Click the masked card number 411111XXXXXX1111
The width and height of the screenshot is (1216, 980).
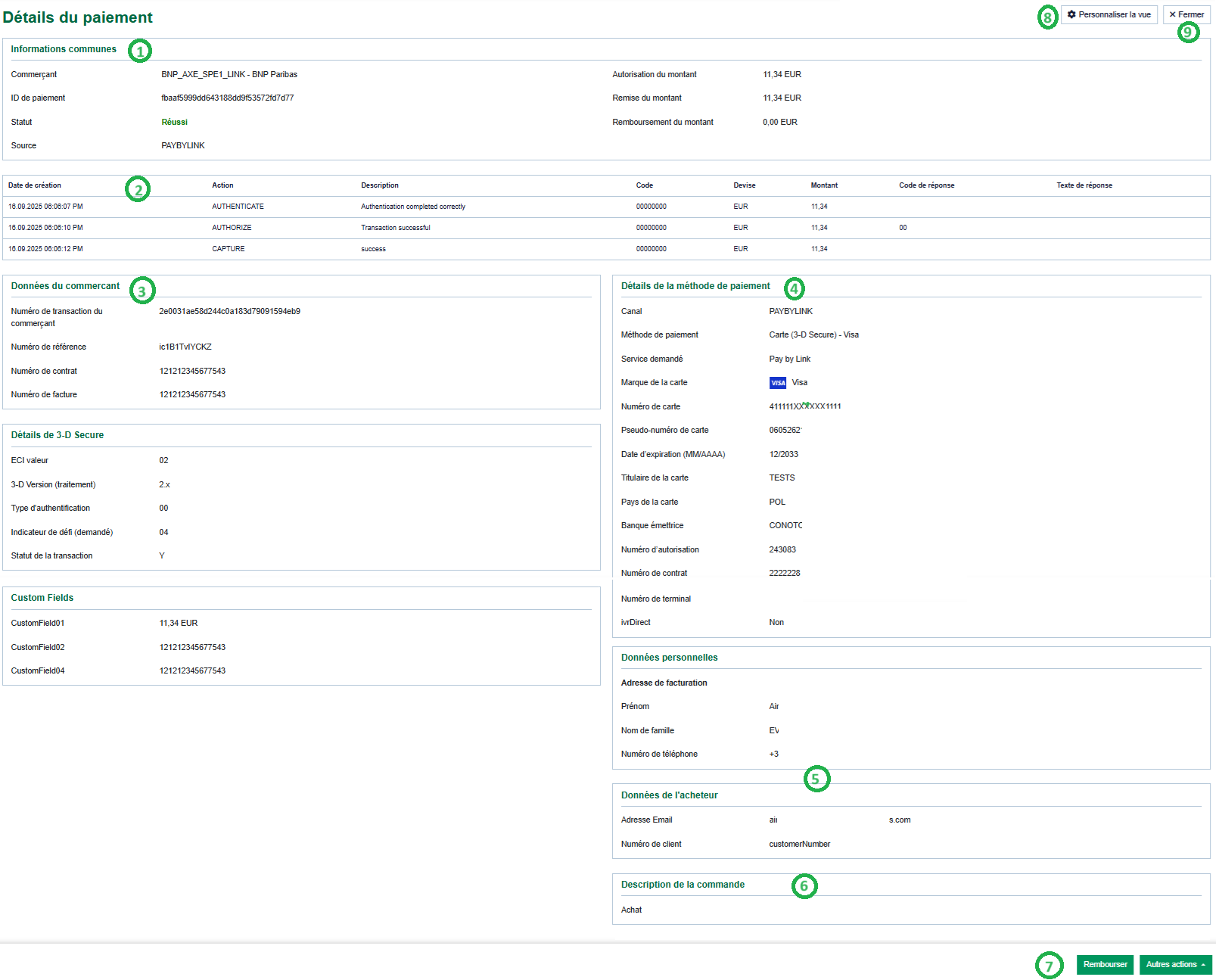805,406
